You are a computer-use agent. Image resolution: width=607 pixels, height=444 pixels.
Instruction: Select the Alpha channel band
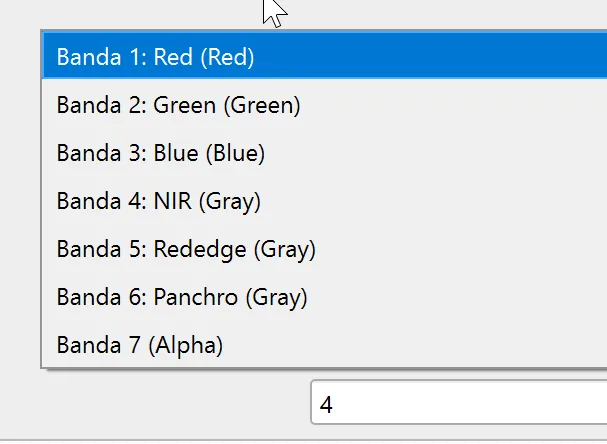tap(325, 344)
